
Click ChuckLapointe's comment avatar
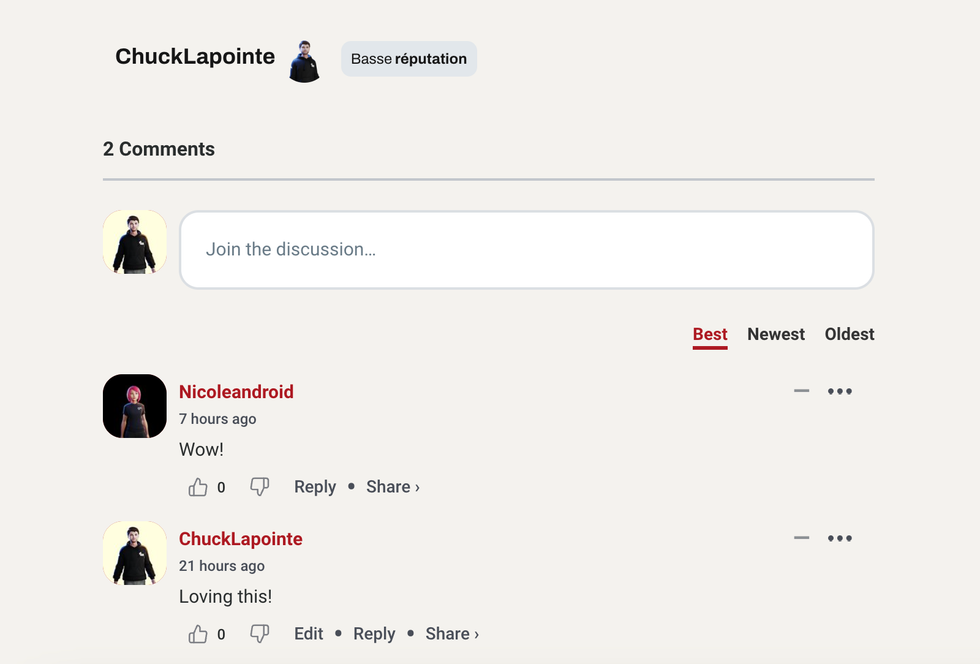tap(134, 553)
